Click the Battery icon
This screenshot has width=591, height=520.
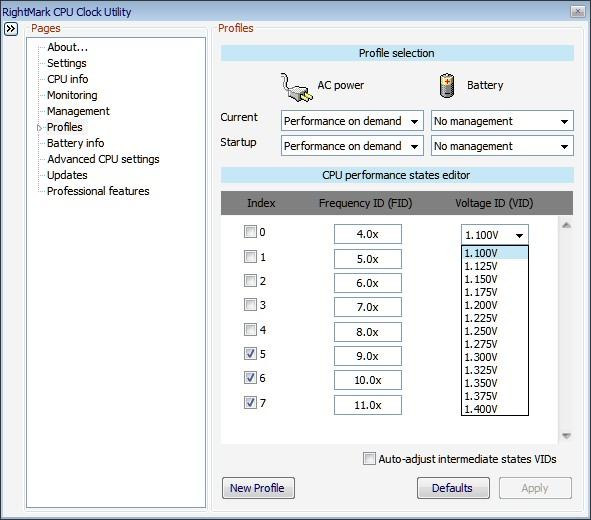click(447, 86)
